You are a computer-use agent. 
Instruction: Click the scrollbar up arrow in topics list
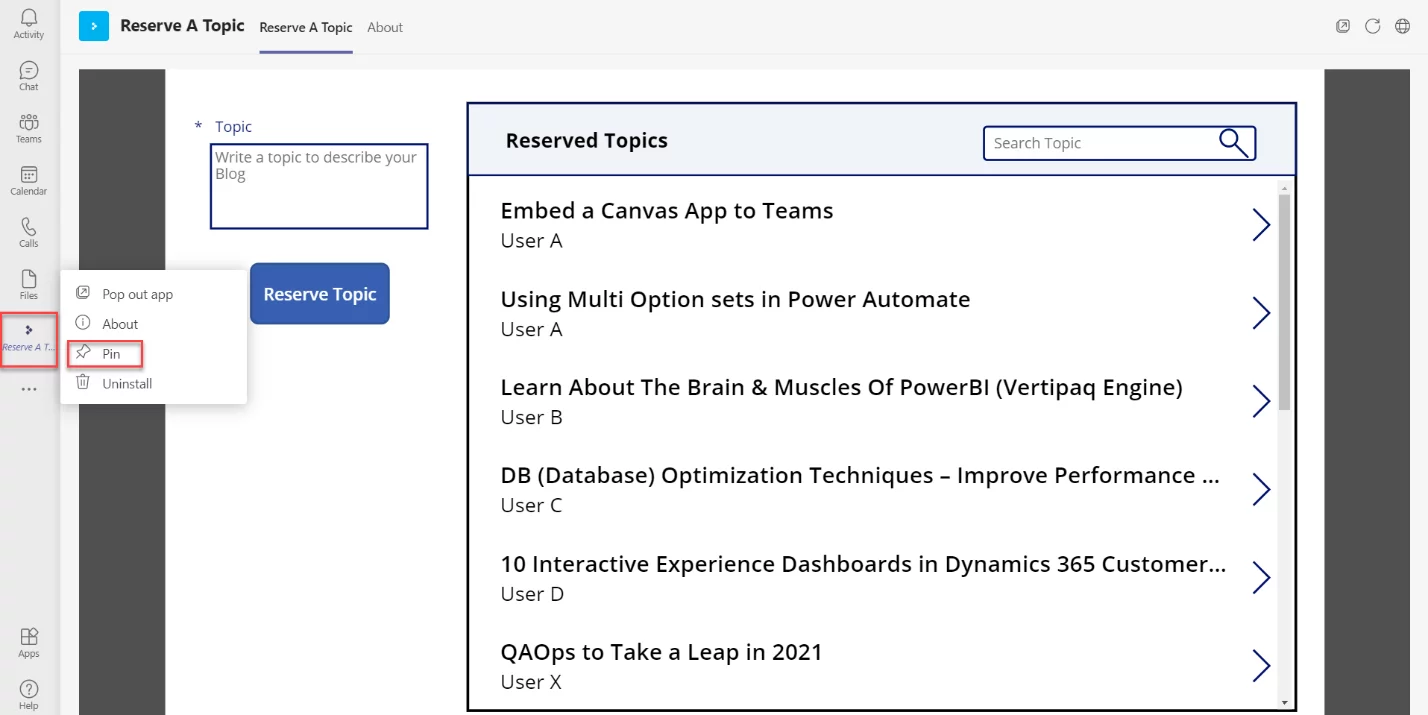coord(1284,186)
